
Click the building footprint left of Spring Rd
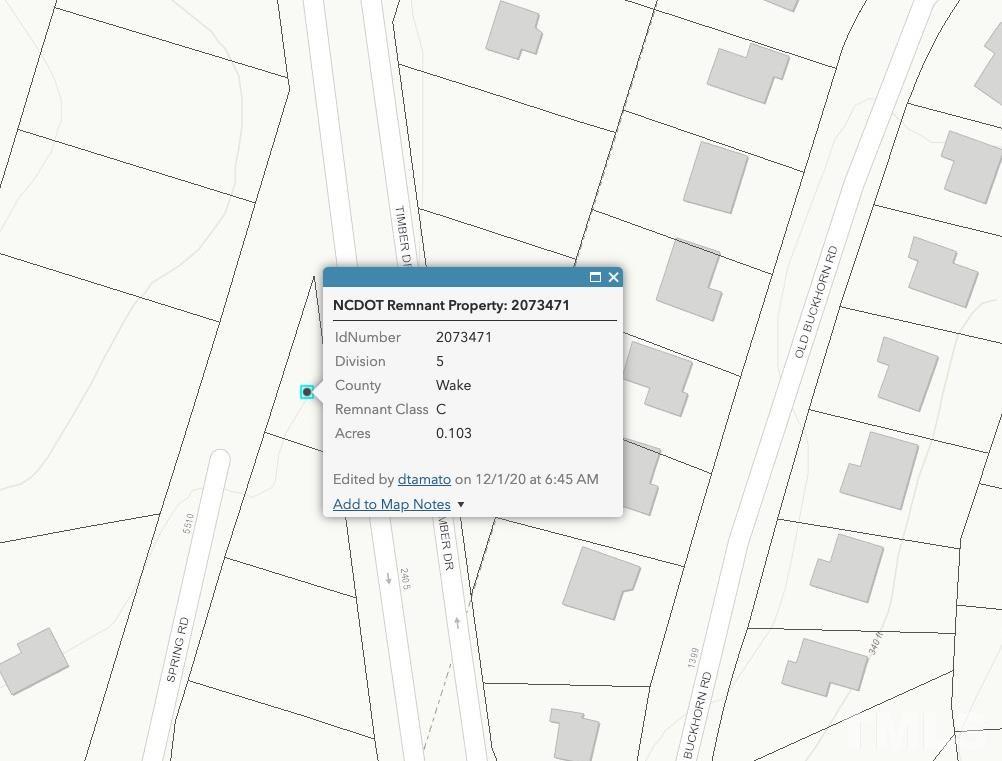(34, 661)
